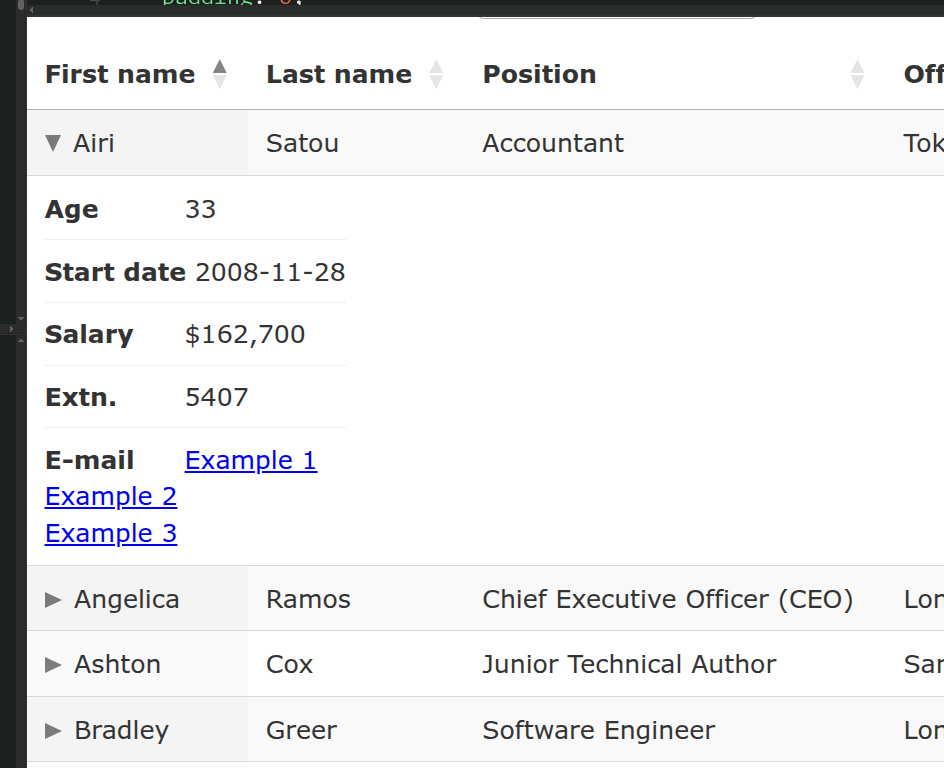Click the horizontal scrollbar above the table
944x768 pixels.
485,10
